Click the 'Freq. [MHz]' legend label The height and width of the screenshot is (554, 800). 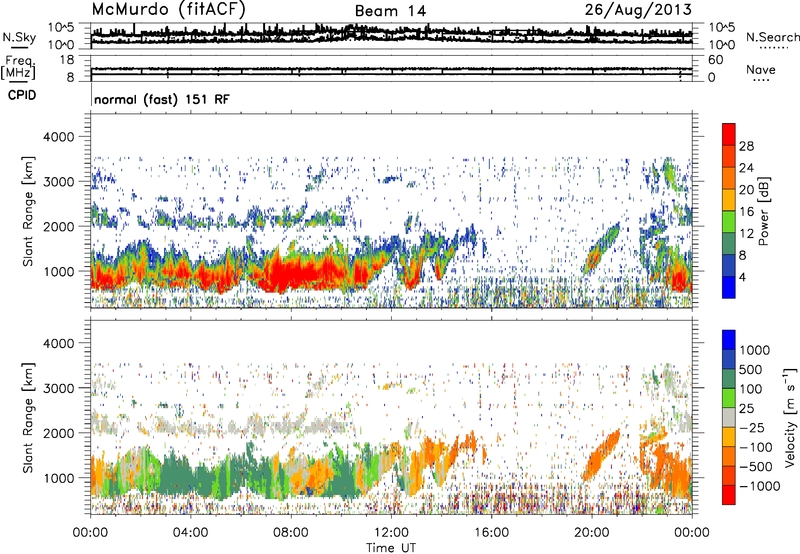pyautogui.click(x=18, y=68)
